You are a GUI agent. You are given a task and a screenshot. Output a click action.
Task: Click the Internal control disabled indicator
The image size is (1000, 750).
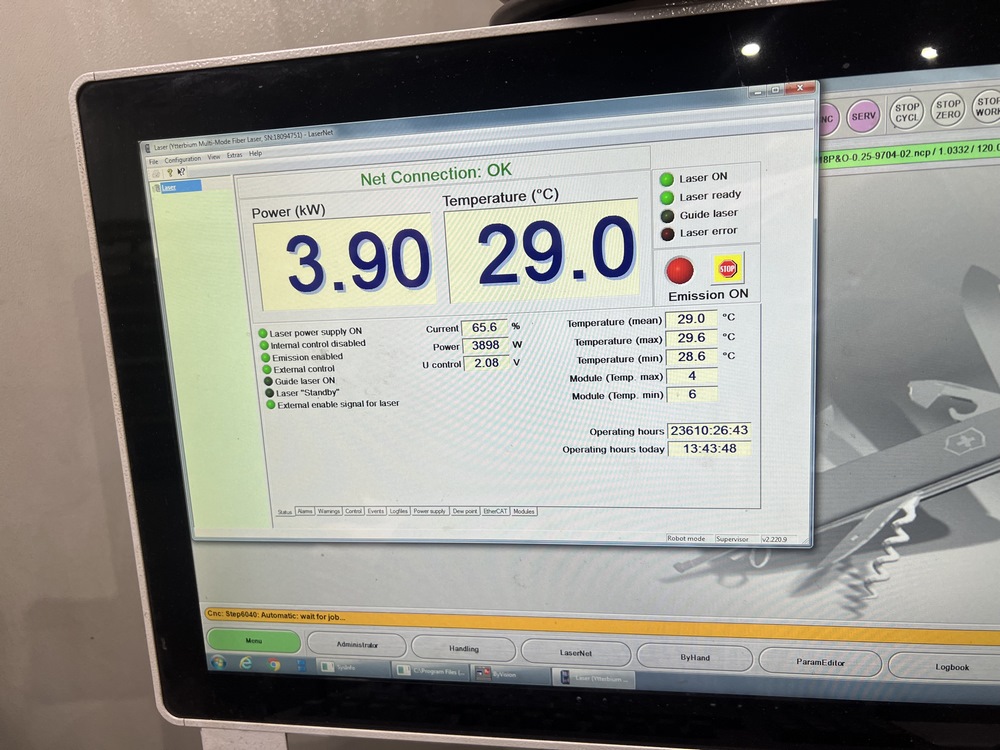pyautogui.click(x=264, y=345)
